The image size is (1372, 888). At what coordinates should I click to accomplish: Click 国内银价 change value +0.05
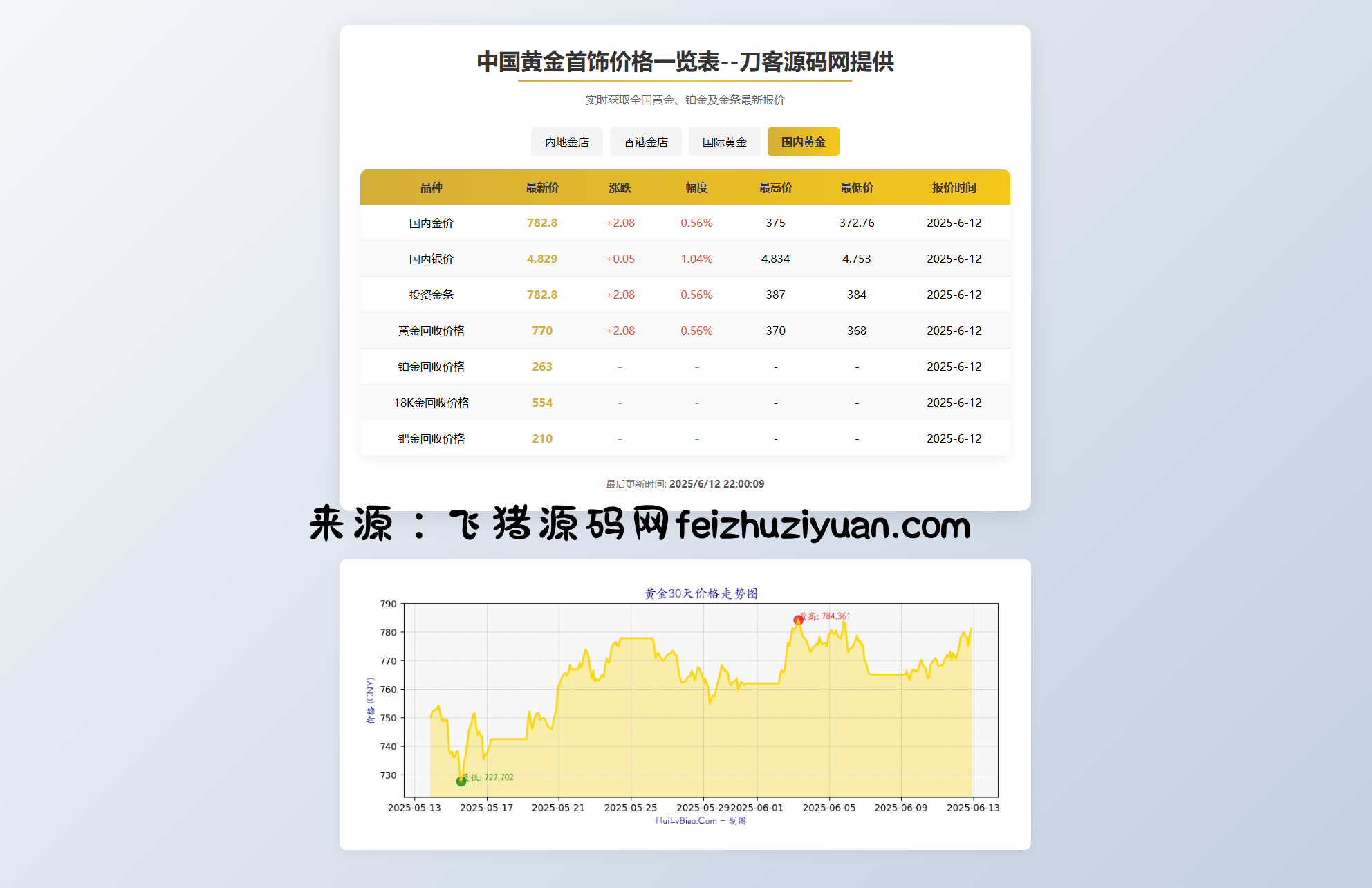[x=620, y=259]
